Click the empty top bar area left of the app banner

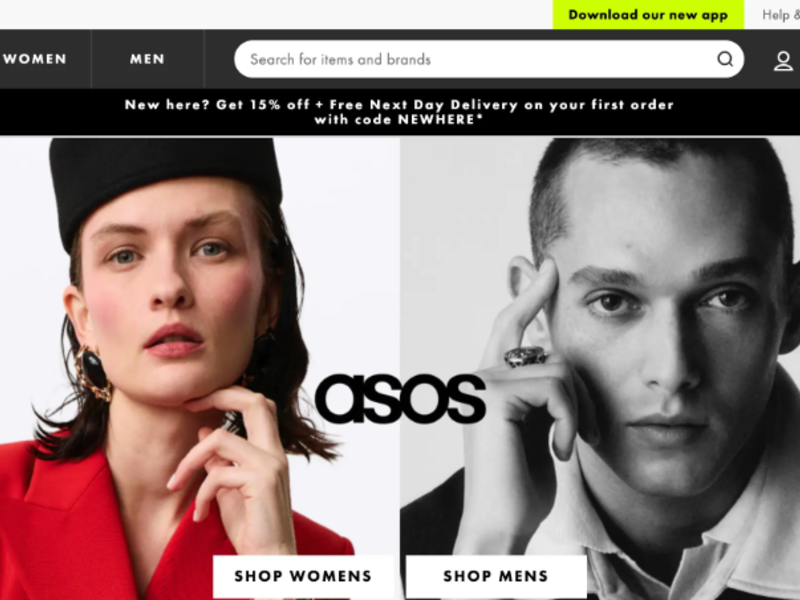click(x=276, y=14)
